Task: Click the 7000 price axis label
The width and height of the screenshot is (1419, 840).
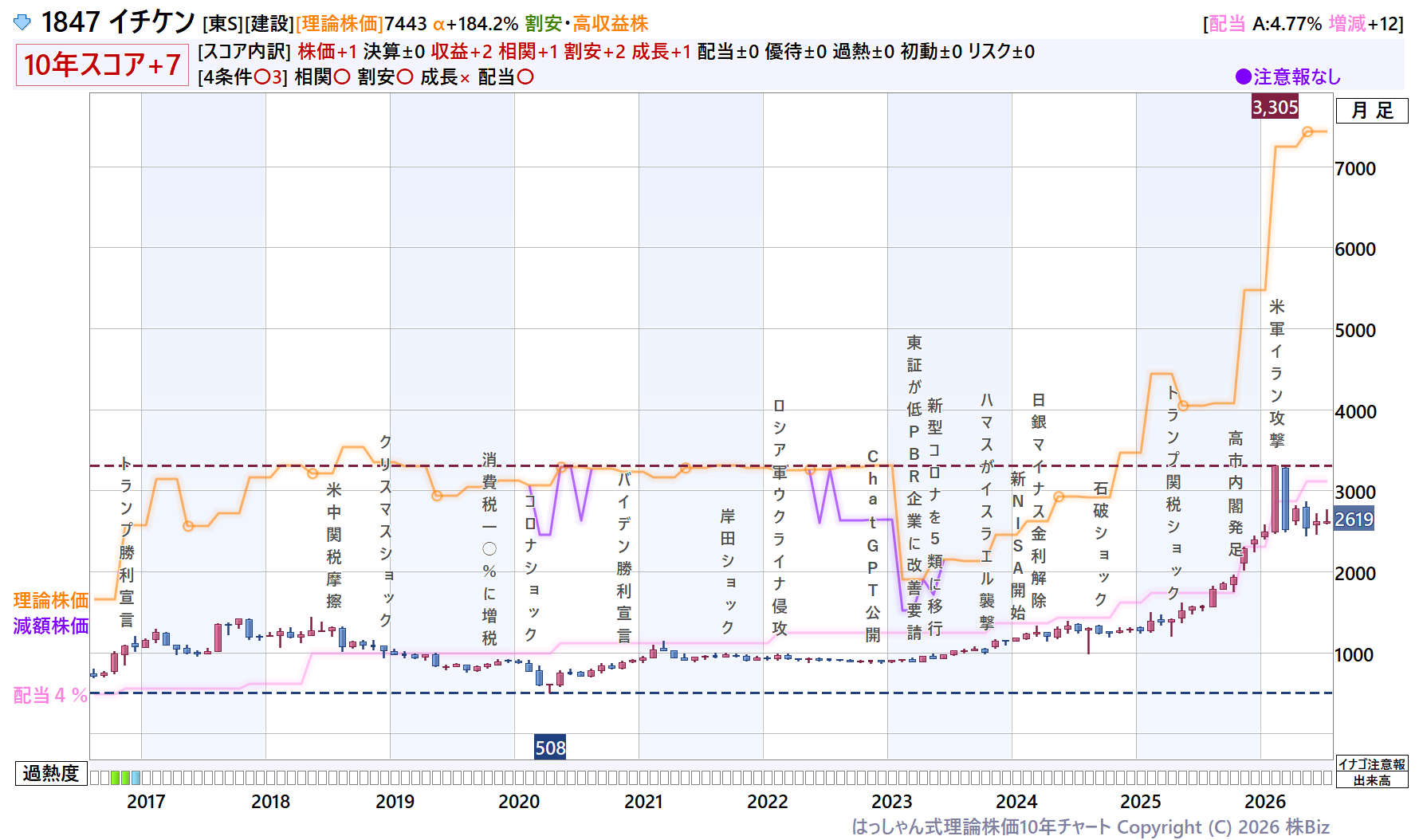Action: 1355,169
